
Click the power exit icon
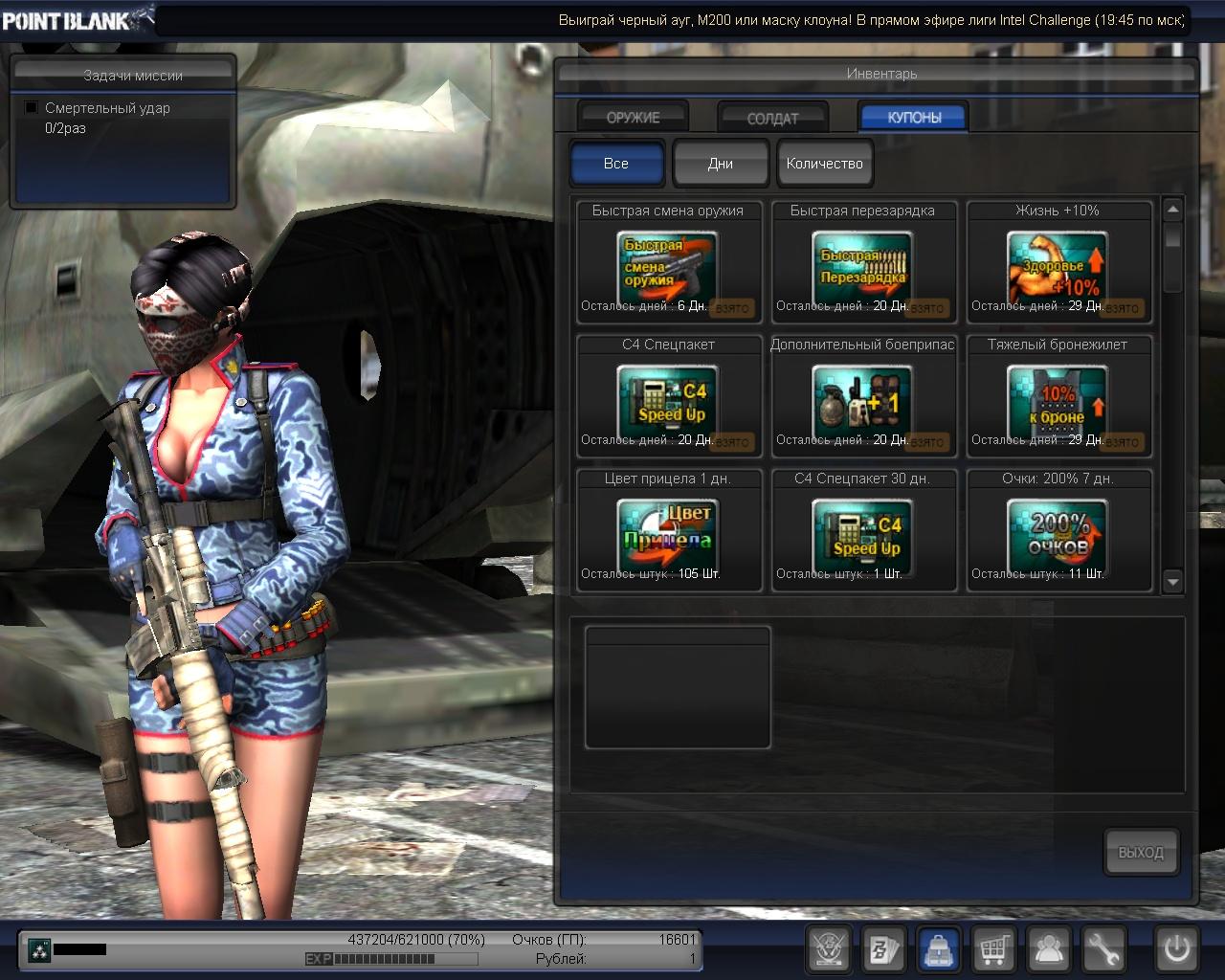click(1176, 949)
